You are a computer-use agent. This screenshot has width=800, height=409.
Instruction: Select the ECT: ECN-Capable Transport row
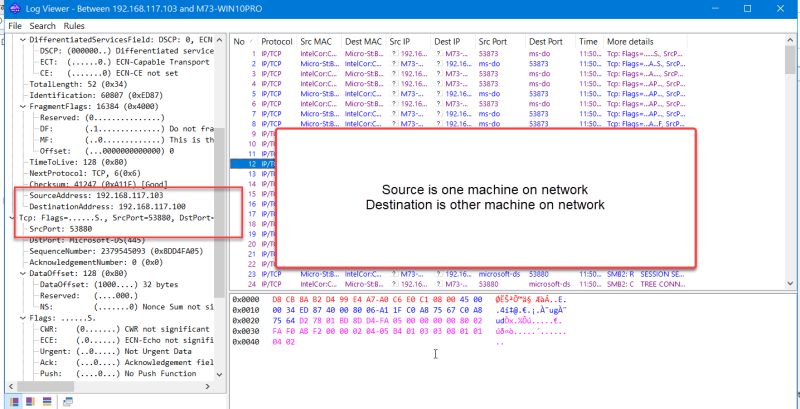point(124,62)
